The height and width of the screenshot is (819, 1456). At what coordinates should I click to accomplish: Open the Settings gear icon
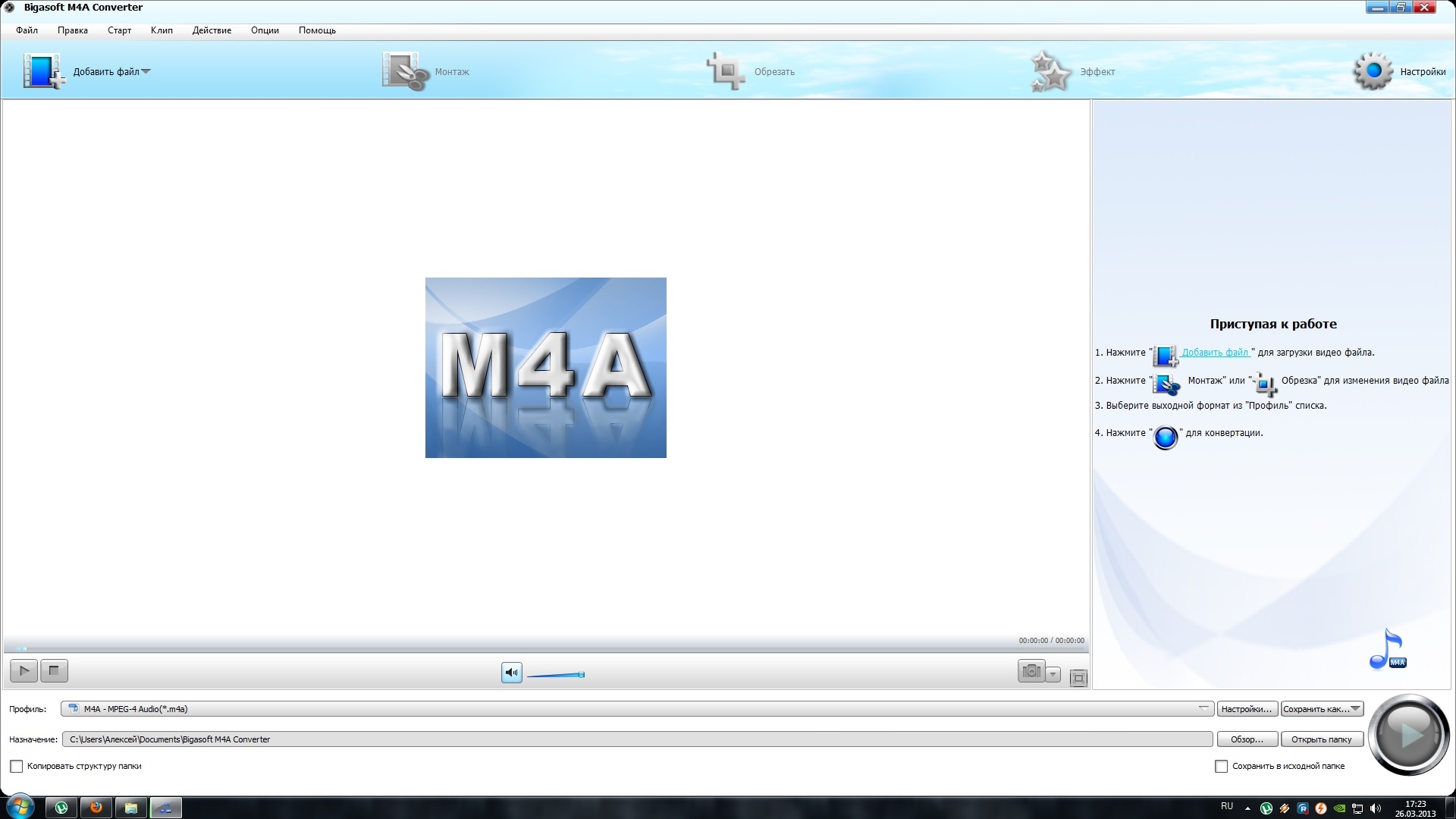tap(1373, 71)
